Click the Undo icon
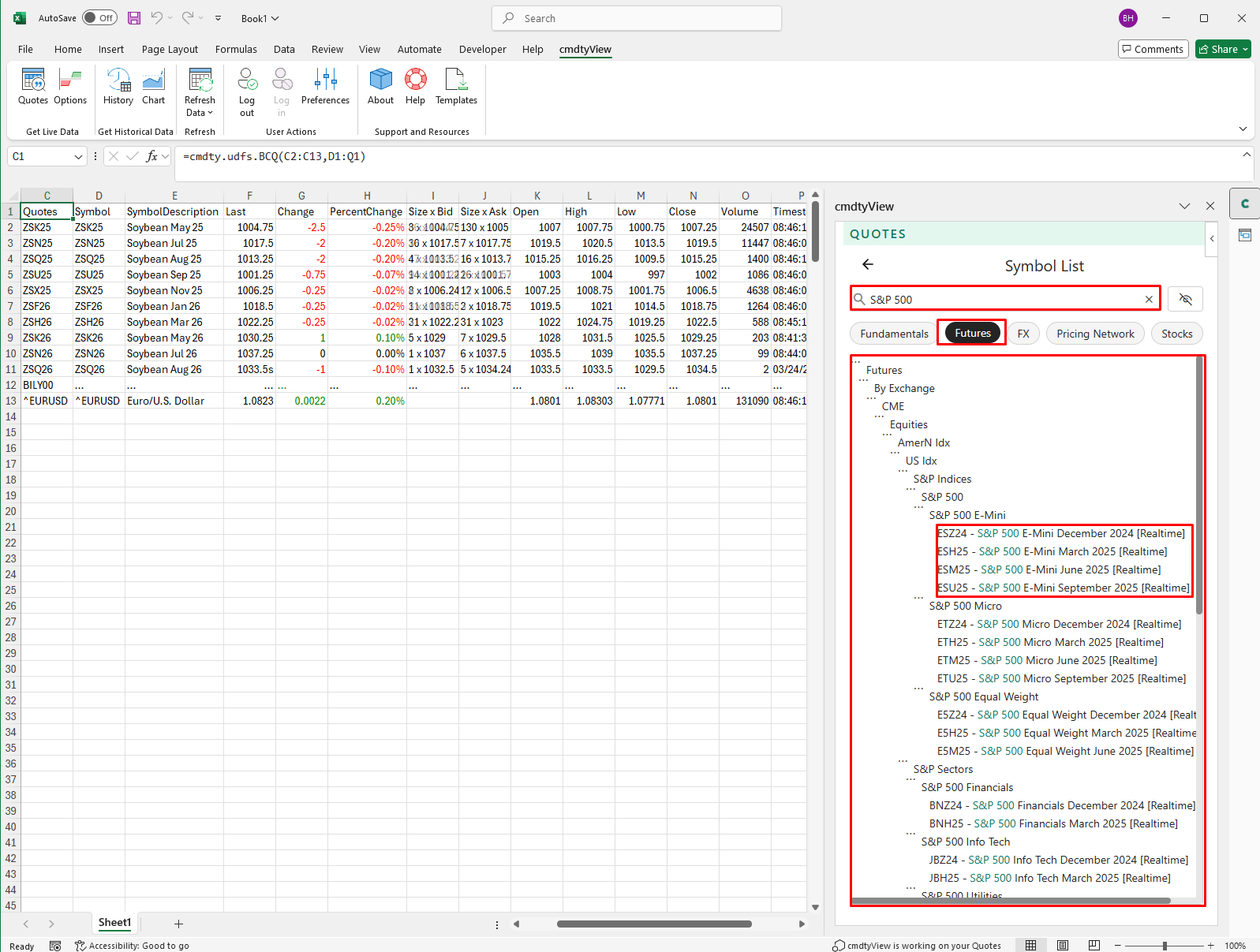The image size is (1260, 952). click(x=157, y=18)
